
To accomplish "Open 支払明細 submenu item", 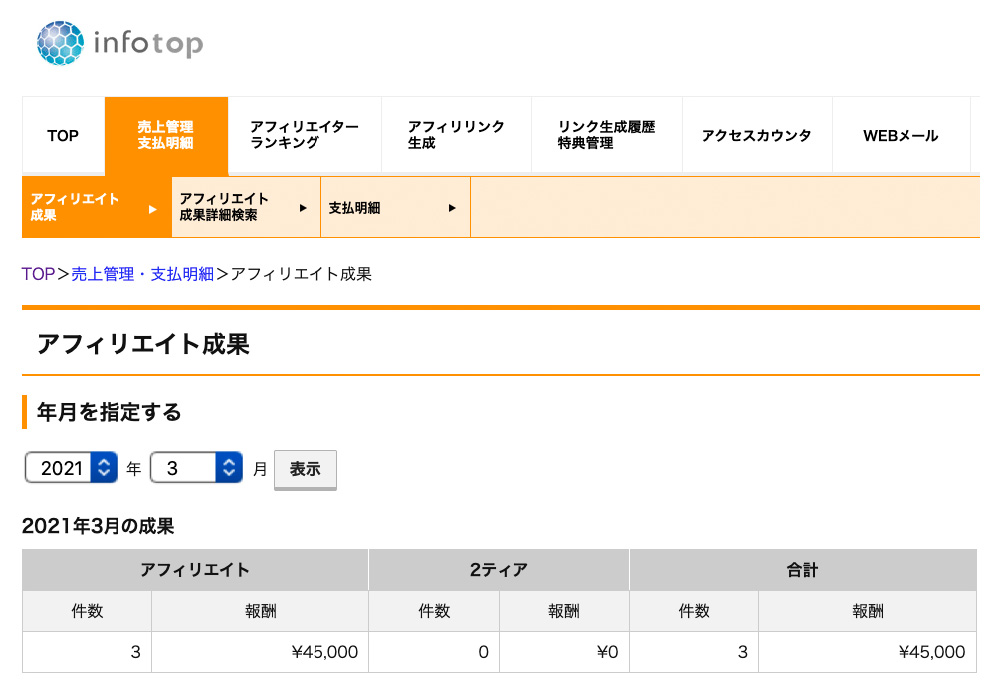I will [355, 208].
